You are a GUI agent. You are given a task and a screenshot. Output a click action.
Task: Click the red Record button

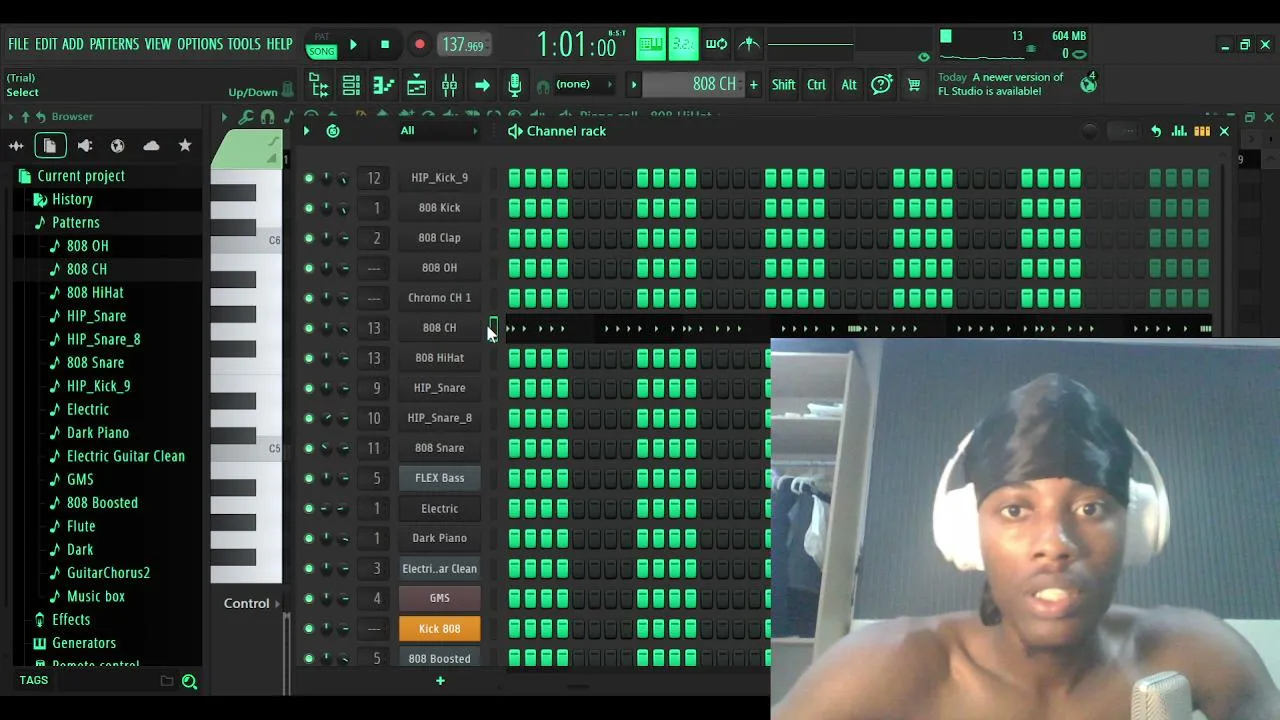pyautogui.click(x=420, y=45)
